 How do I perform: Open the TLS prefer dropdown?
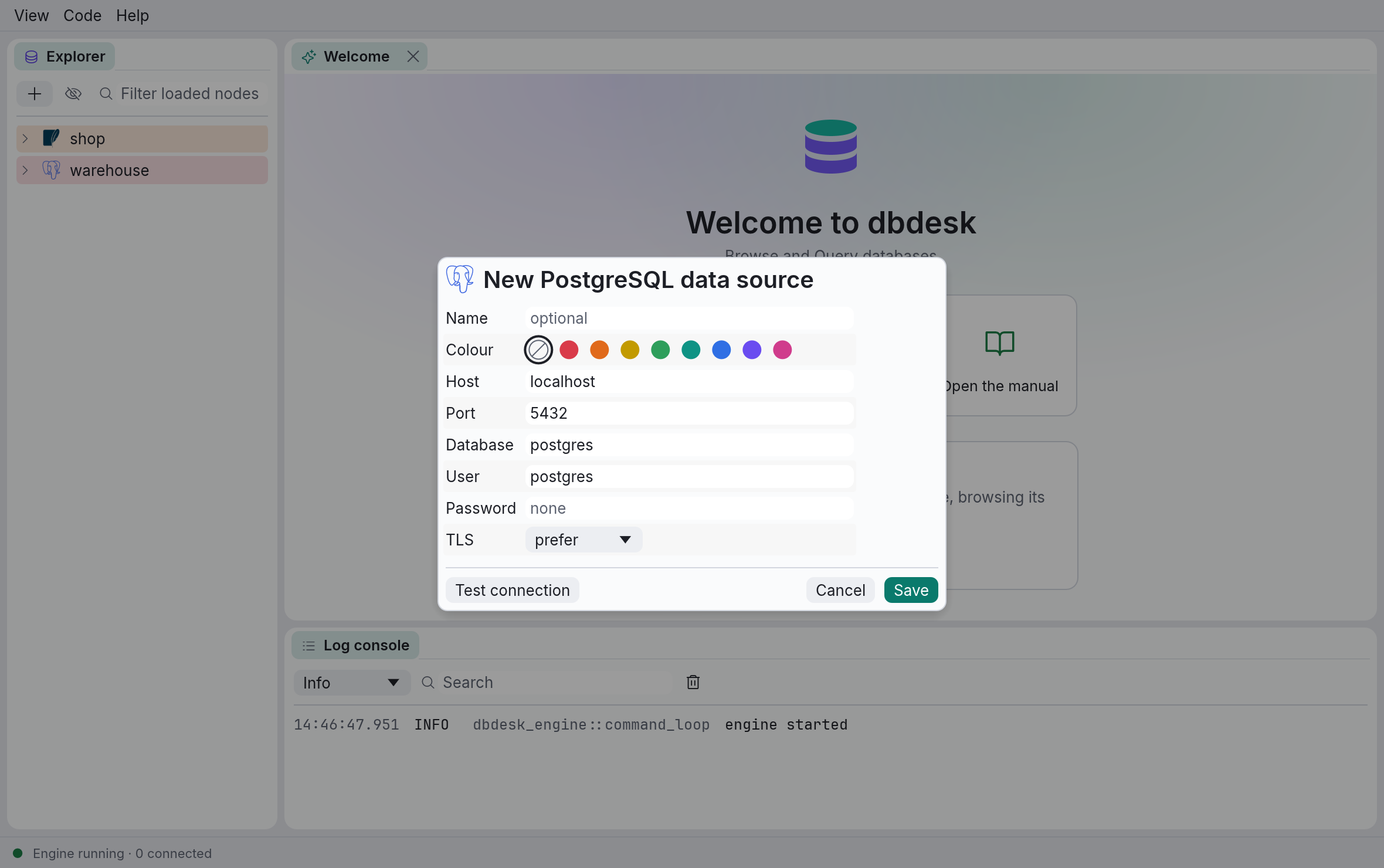pos(584,540)
